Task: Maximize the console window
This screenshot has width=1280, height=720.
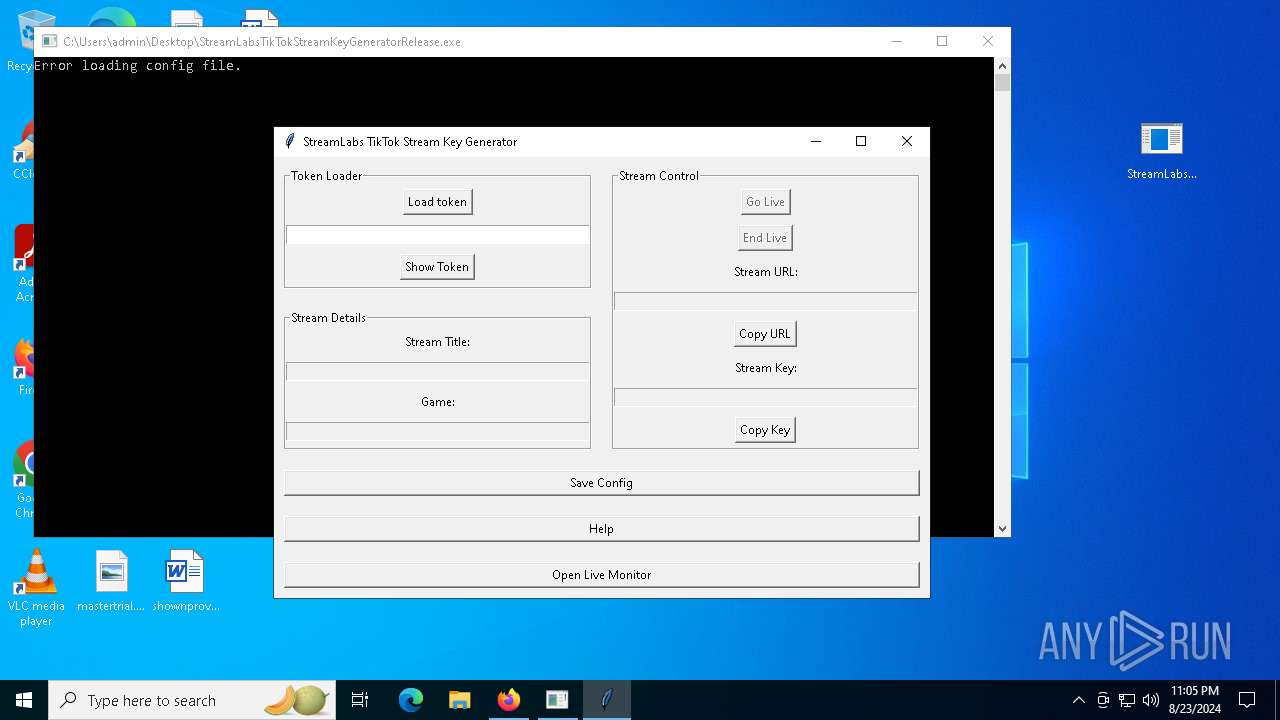Action: (x=942, y=41)
